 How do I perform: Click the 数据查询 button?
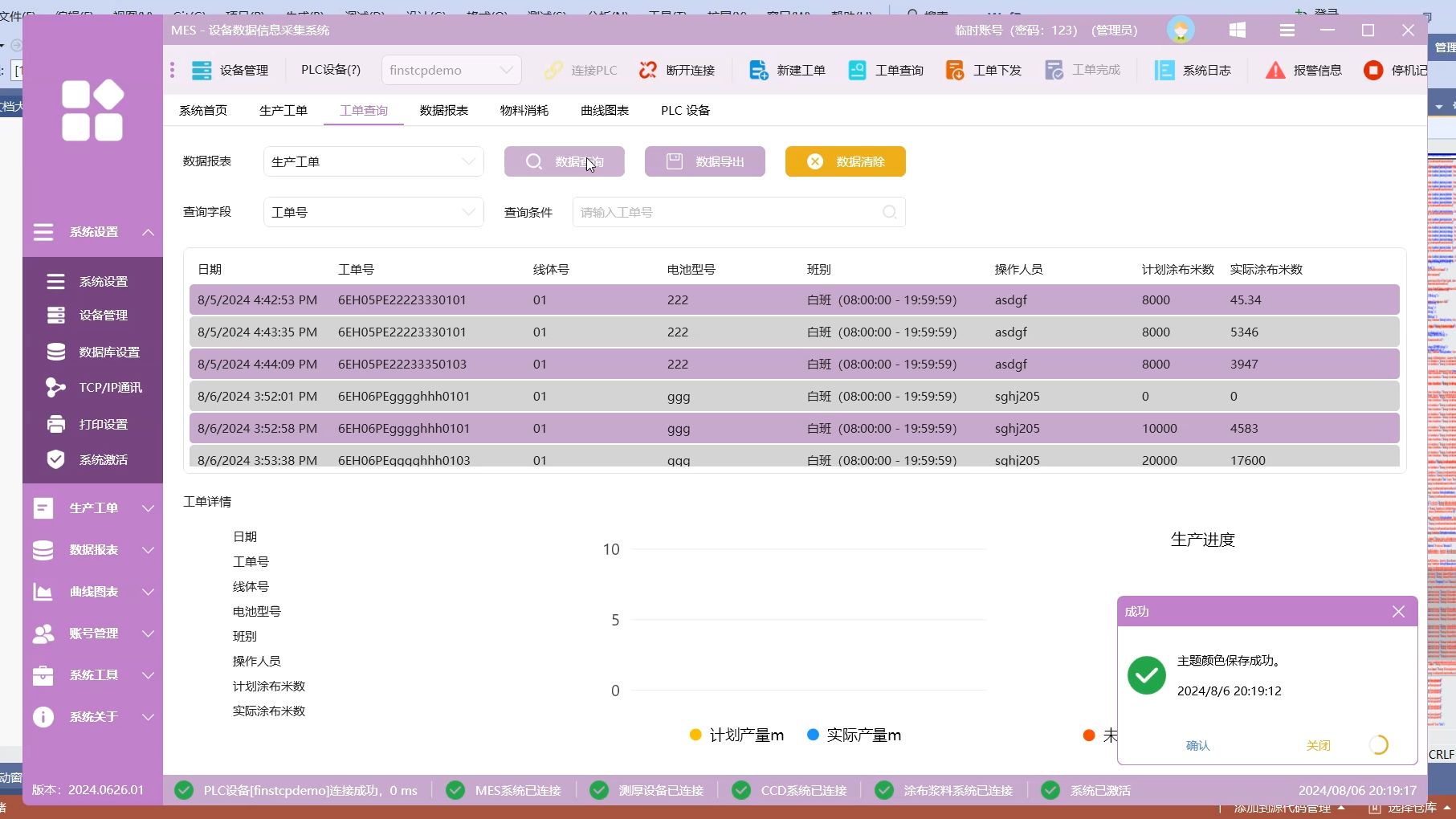(565, 161)
